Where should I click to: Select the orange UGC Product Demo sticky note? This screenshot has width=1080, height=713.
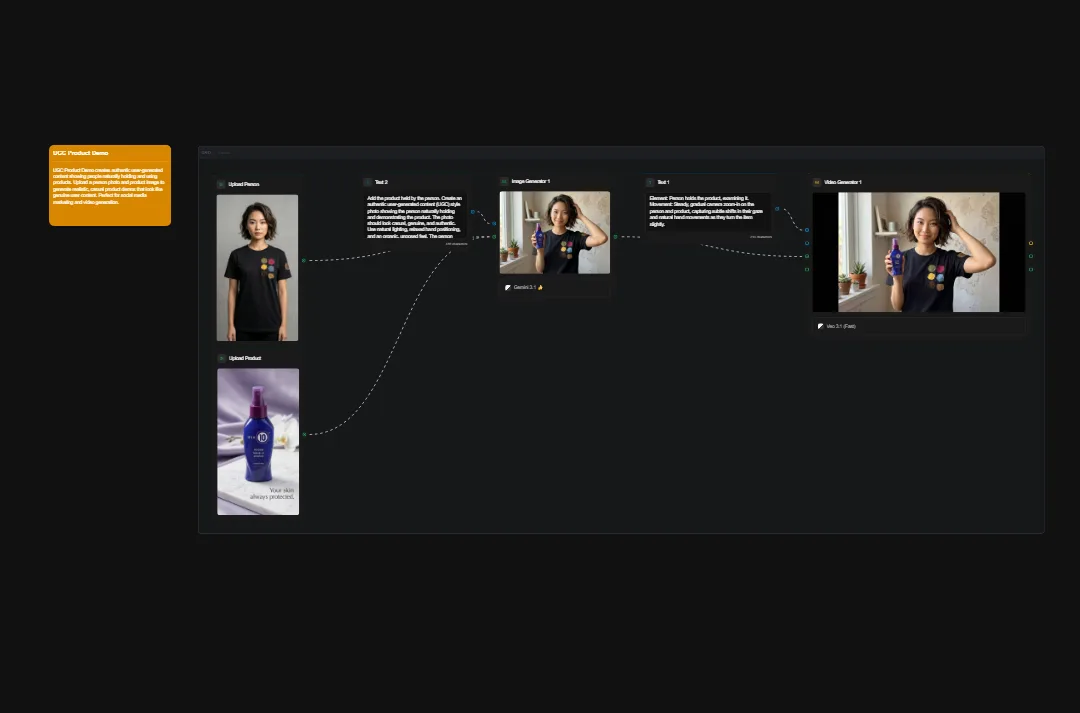[110, 185]
